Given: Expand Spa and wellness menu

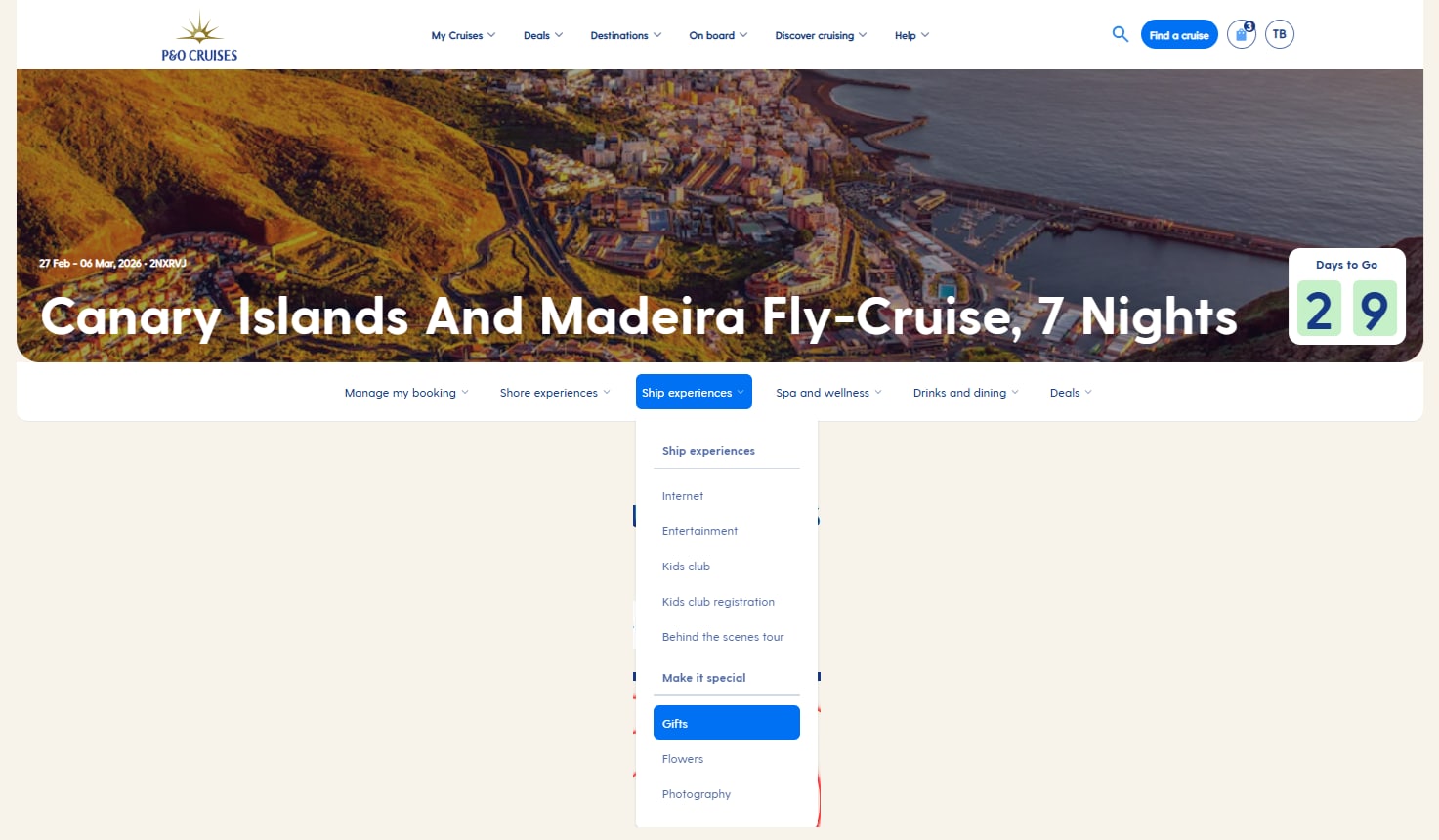Looking at the screenshot, I should [828, 393].
